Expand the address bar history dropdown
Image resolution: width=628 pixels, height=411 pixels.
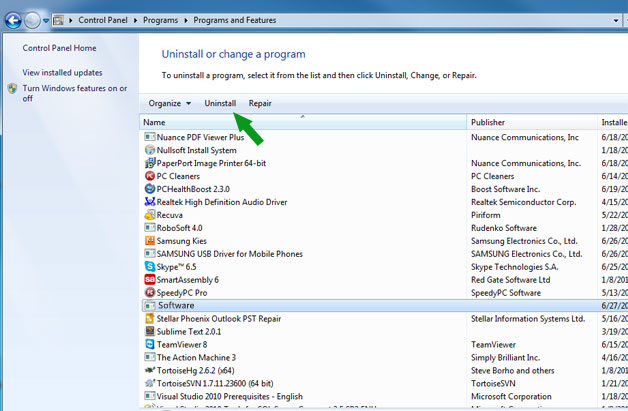616,20
